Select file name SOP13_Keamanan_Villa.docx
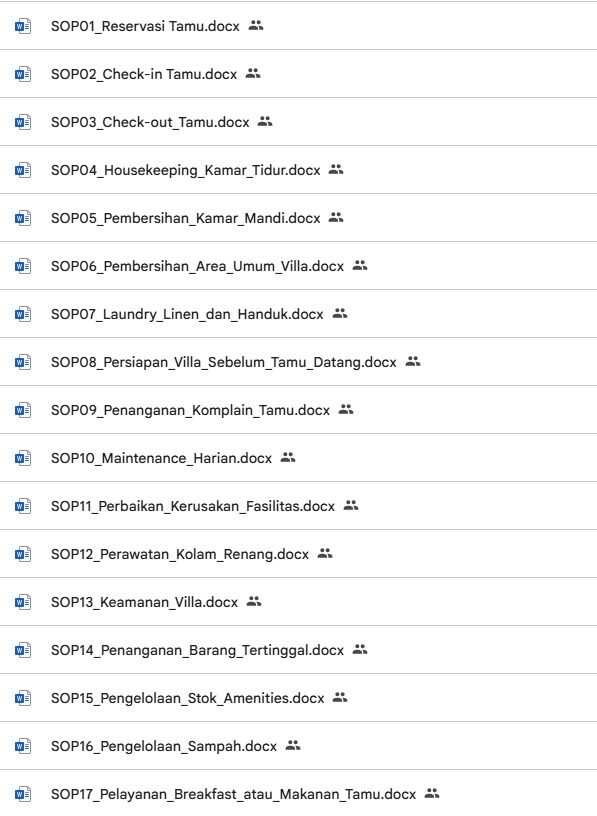This screenshot has width=597, height=816. tap(145, 602)
